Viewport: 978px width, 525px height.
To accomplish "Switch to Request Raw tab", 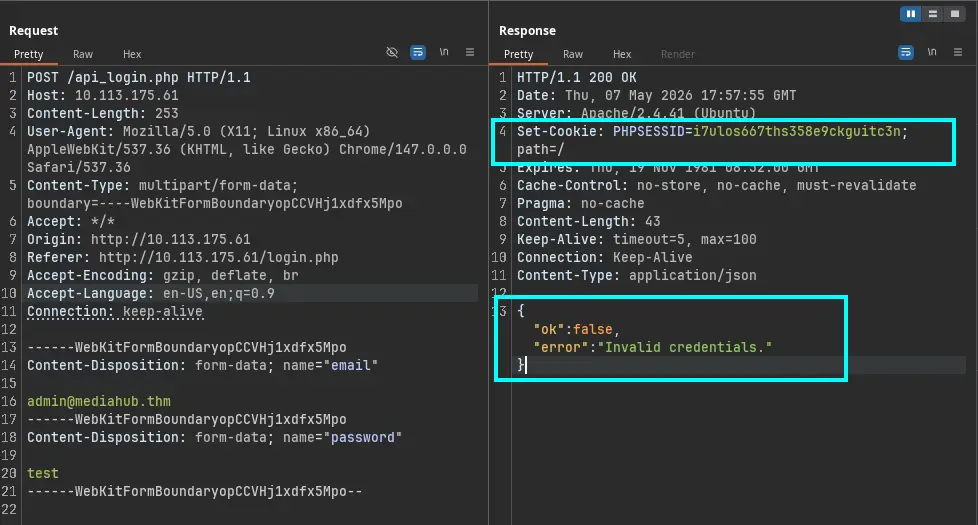I will pos(83,54).
